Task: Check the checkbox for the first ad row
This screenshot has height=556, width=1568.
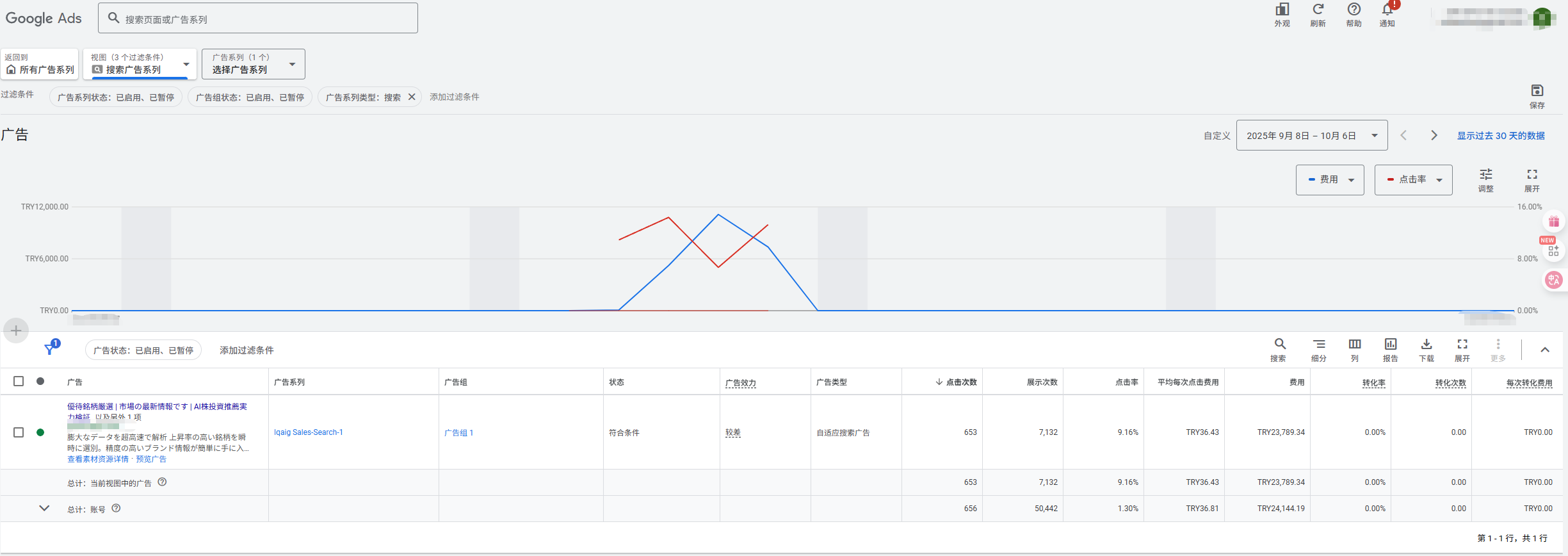Action: (x=19, y=432)
